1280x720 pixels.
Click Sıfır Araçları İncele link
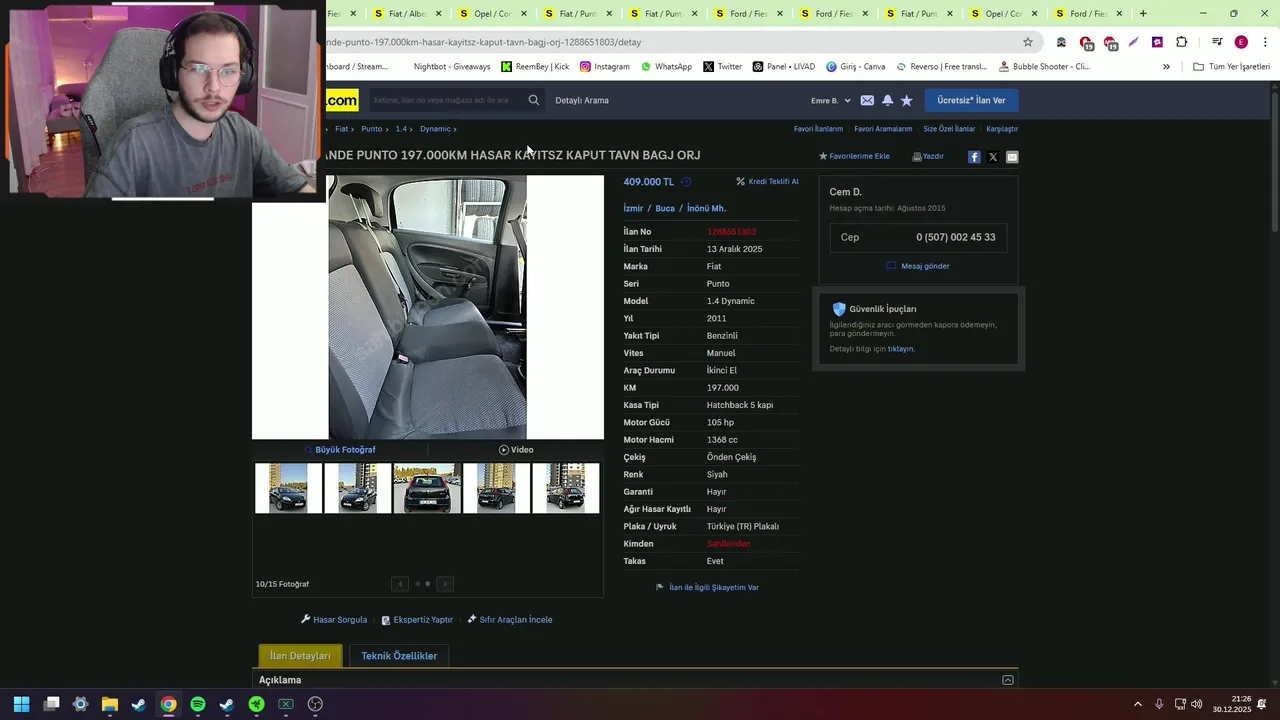(x=510, y=620)
